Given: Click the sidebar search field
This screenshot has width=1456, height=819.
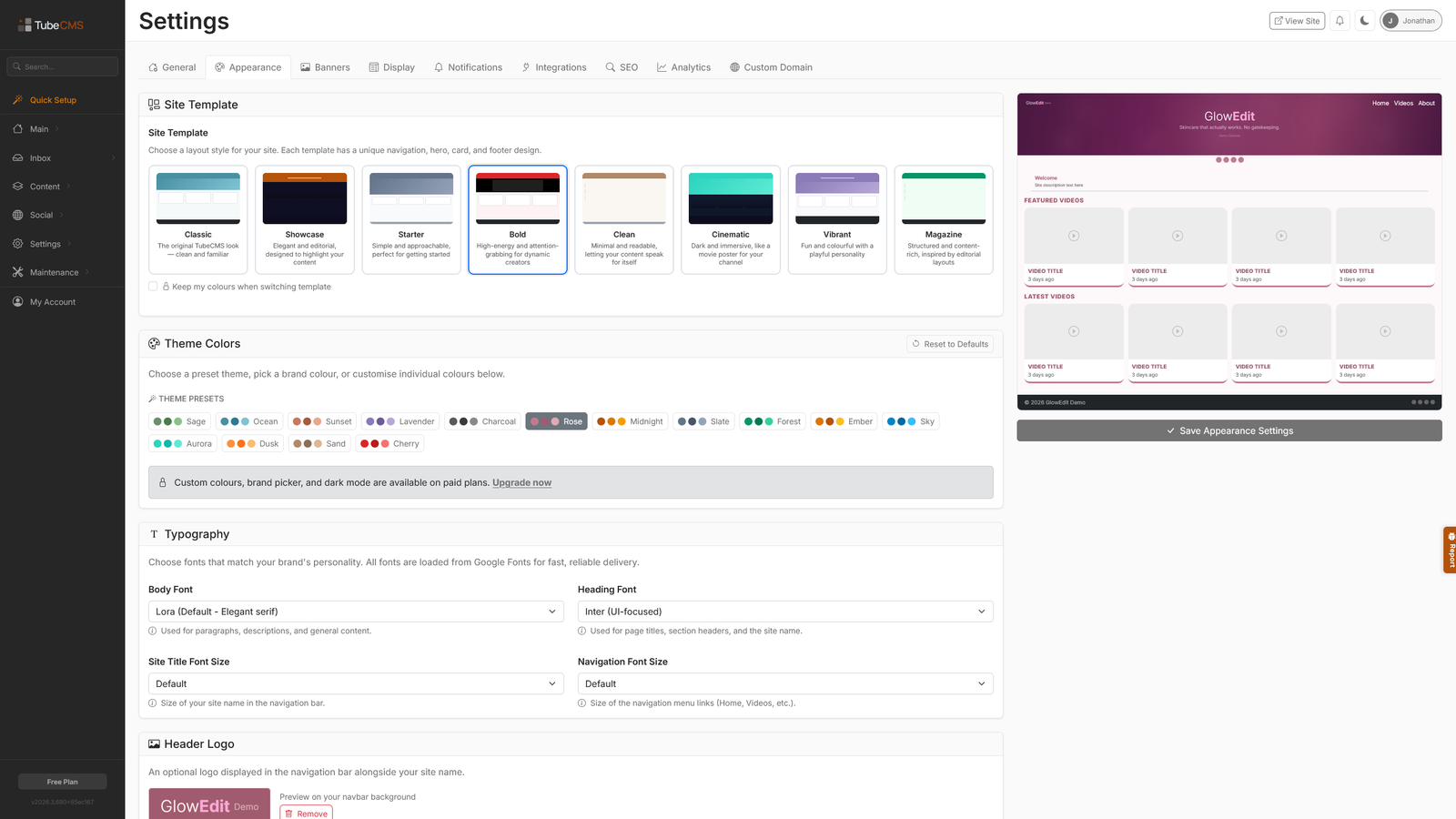Looking at the screenshot, I should click(x=62, y=66).
